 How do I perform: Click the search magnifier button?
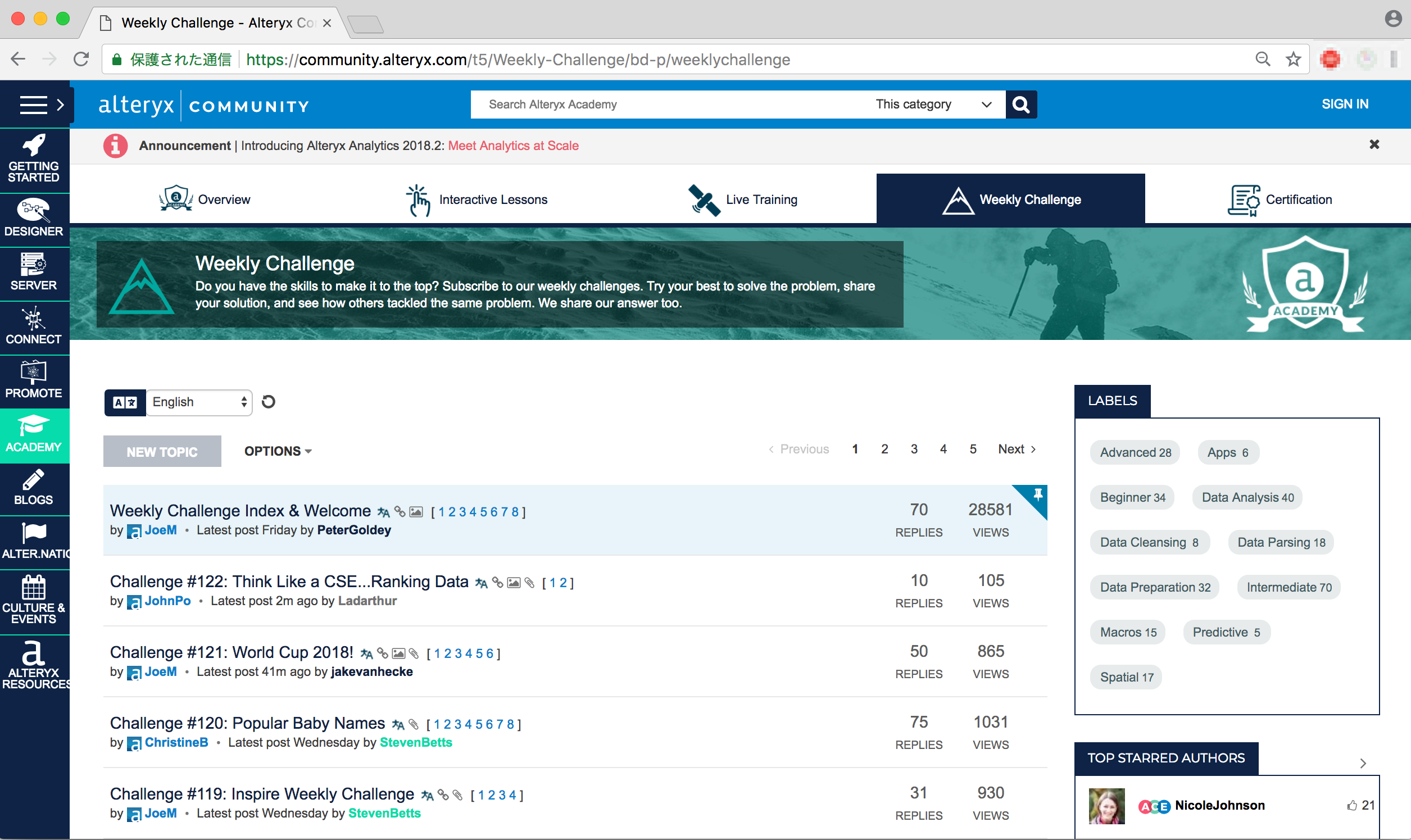[x=1020, y=105]
